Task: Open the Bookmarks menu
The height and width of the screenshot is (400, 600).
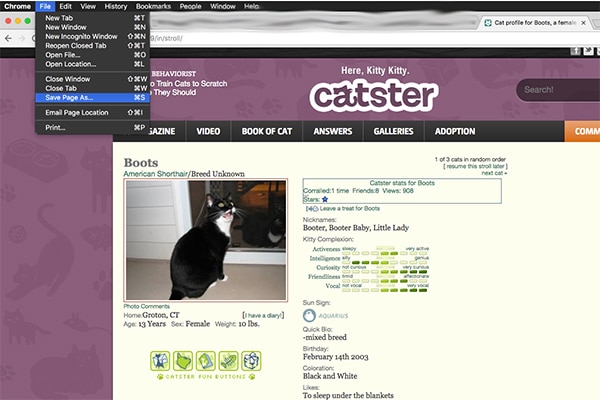Action: click(153, 6)
